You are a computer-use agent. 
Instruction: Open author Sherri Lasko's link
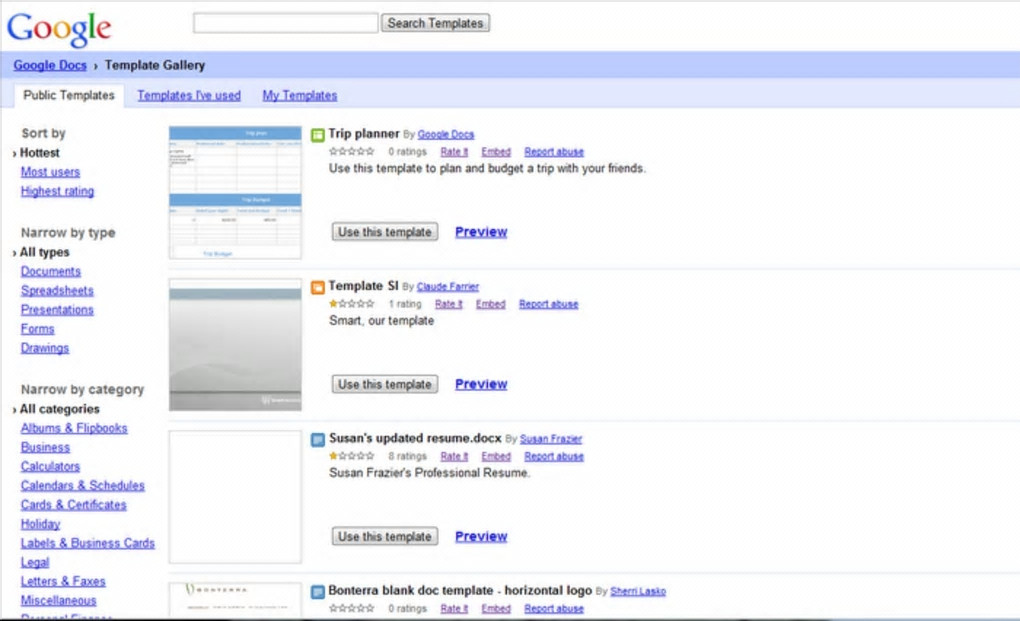pos(638,591)
